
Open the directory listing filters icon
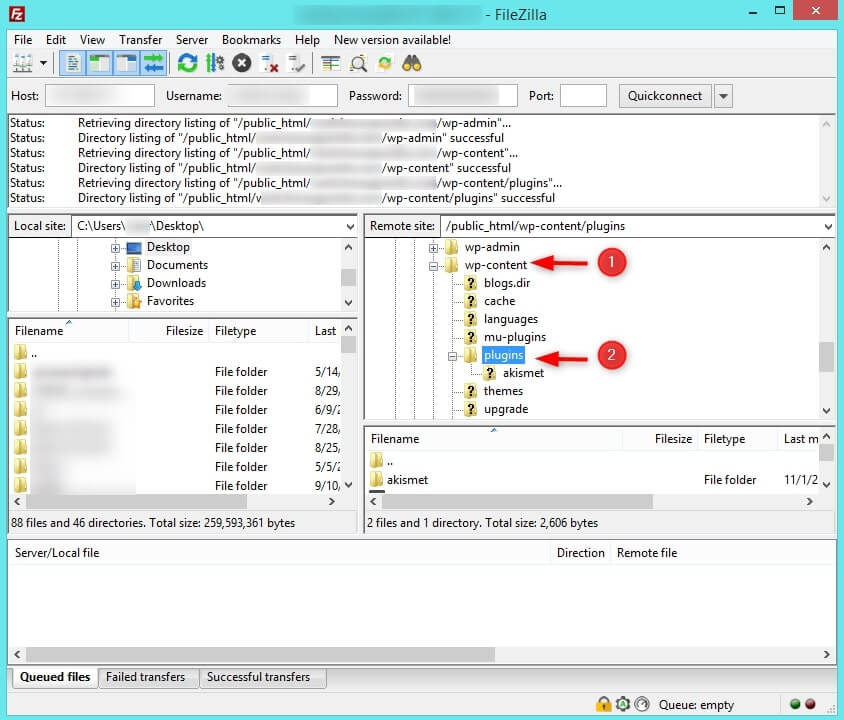pos(331,63)
